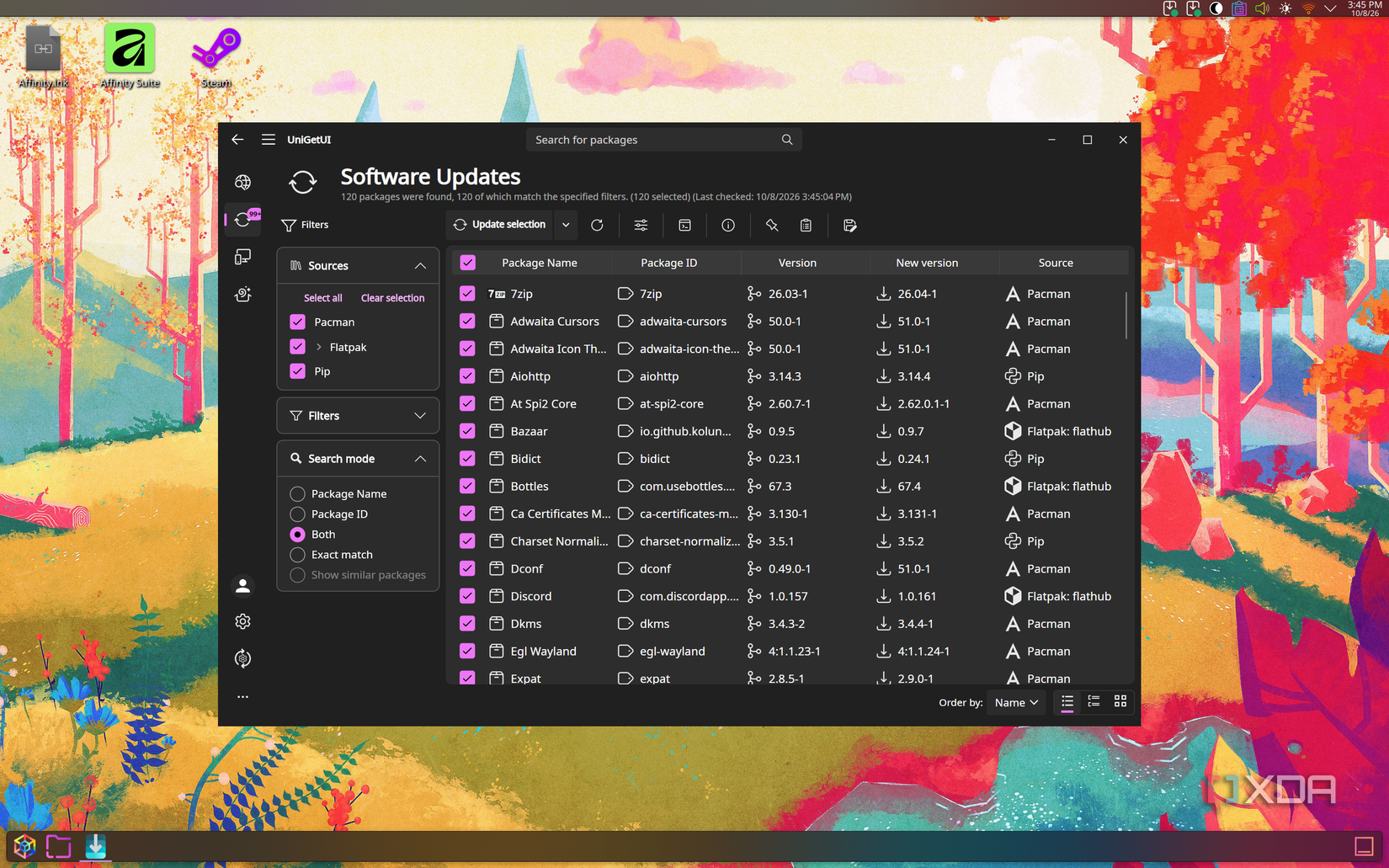Viewport: 1389px width, 868px height.
Task: Collapse the Sources panel
Action: click(x=420, y=266)
